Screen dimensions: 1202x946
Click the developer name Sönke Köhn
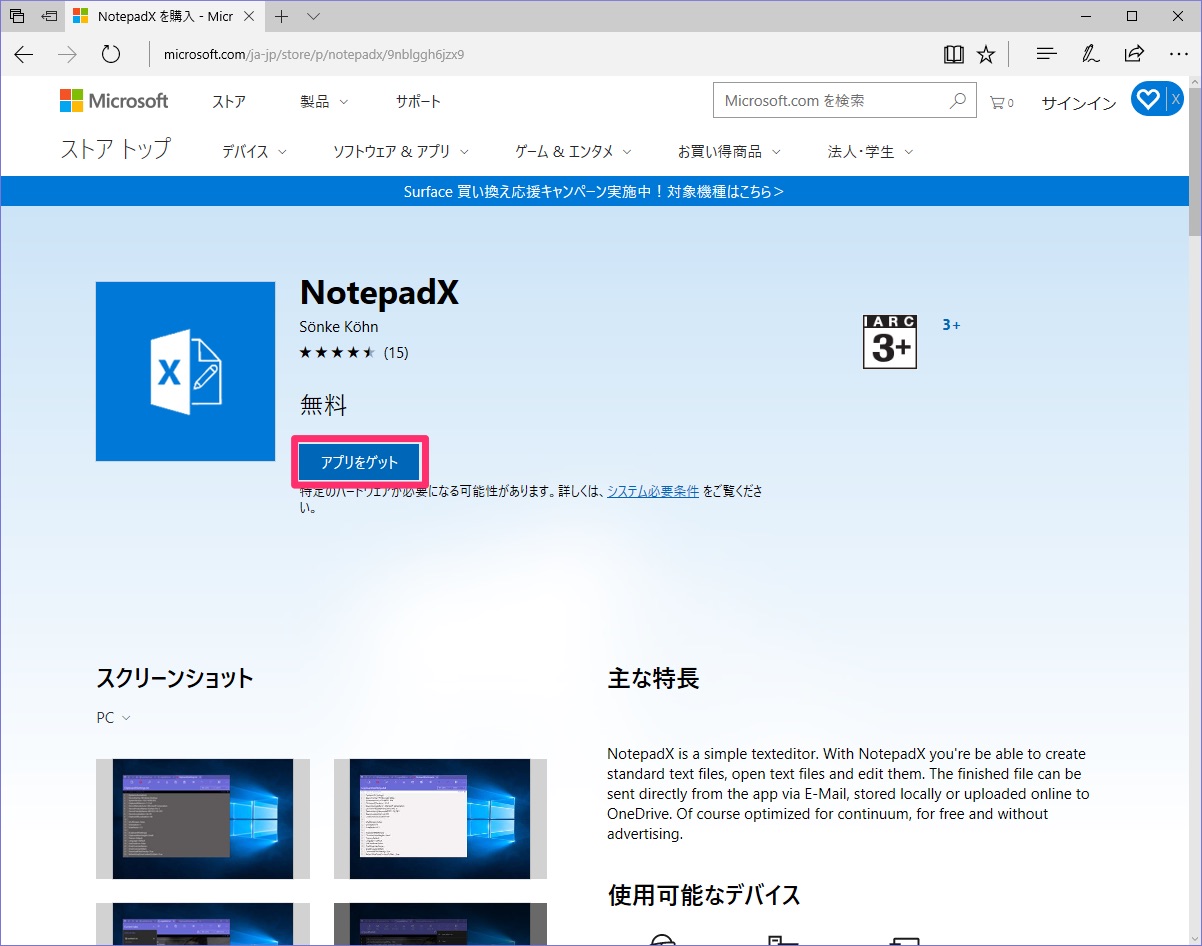pyautogui.click(x=339, y=327)
